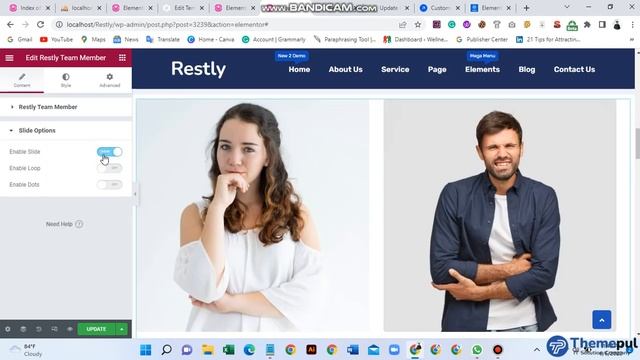The image size is (640, 360).
Task: Click the browser address bar URL
Action: point(167,24)
